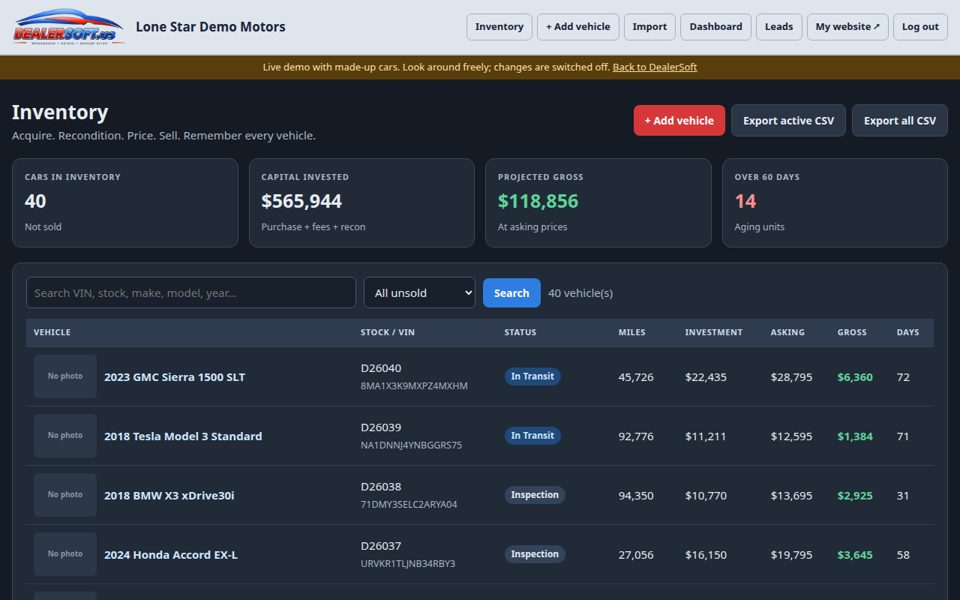Click the Over 60 Days count 14
The width and height of the screenshot is (960, 600).
(745, 201)
